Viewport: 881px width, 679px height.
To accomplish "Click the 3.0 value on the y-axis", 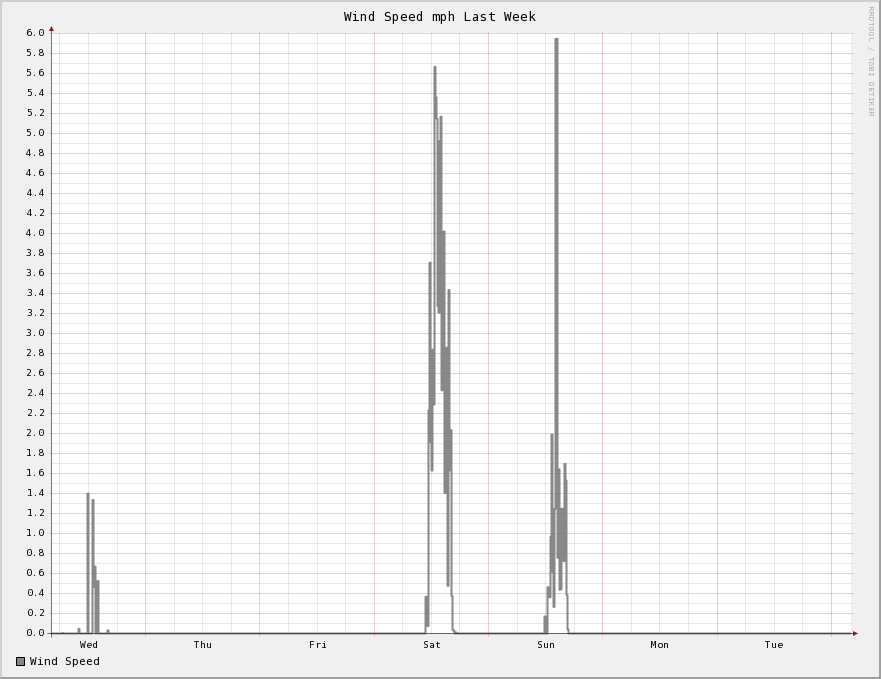I will click(35, 333).
